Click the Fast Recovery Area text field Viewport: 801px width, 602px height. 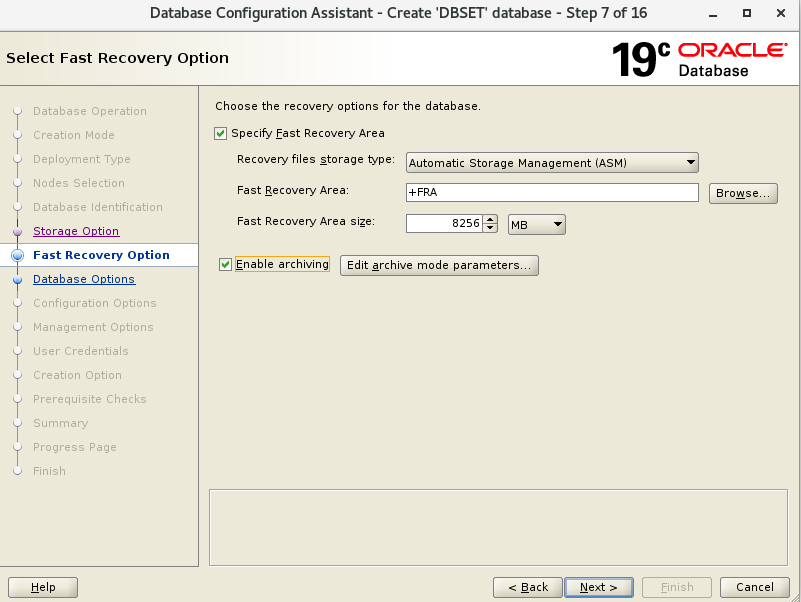552,193
